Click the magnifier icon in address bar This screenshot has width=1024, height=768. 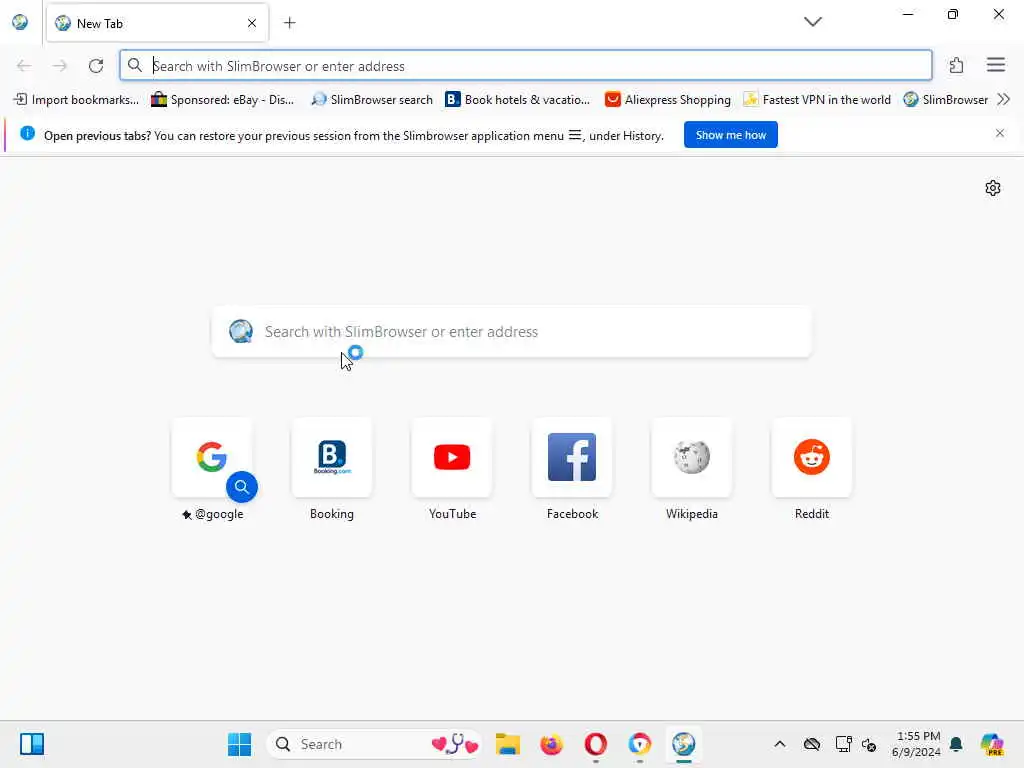[x=135, y=65]
